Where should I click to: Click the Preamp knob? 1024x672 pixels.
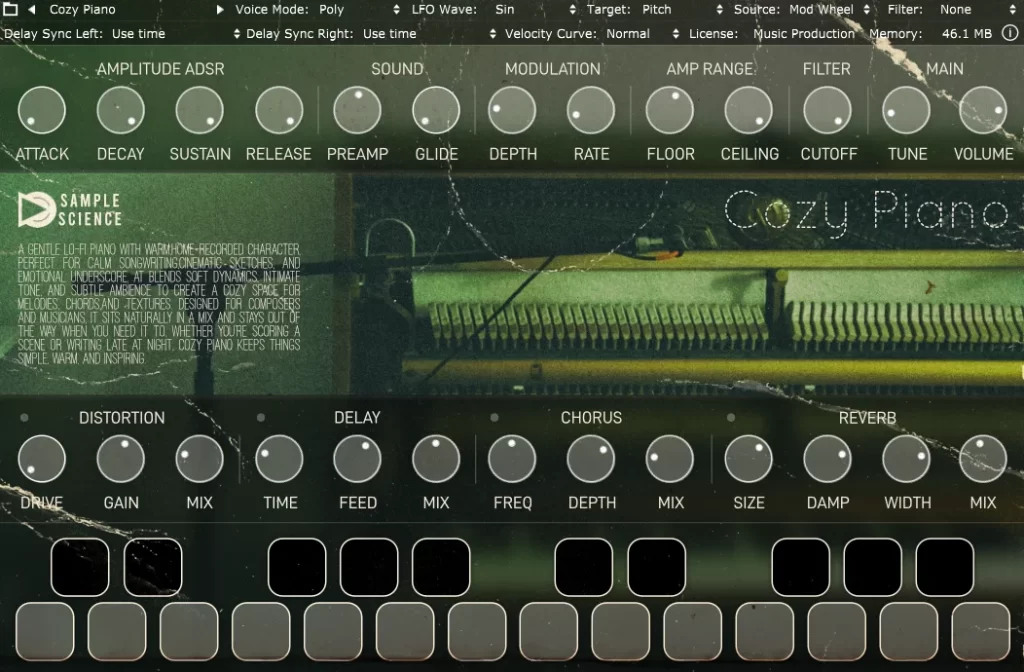[357, 110]
